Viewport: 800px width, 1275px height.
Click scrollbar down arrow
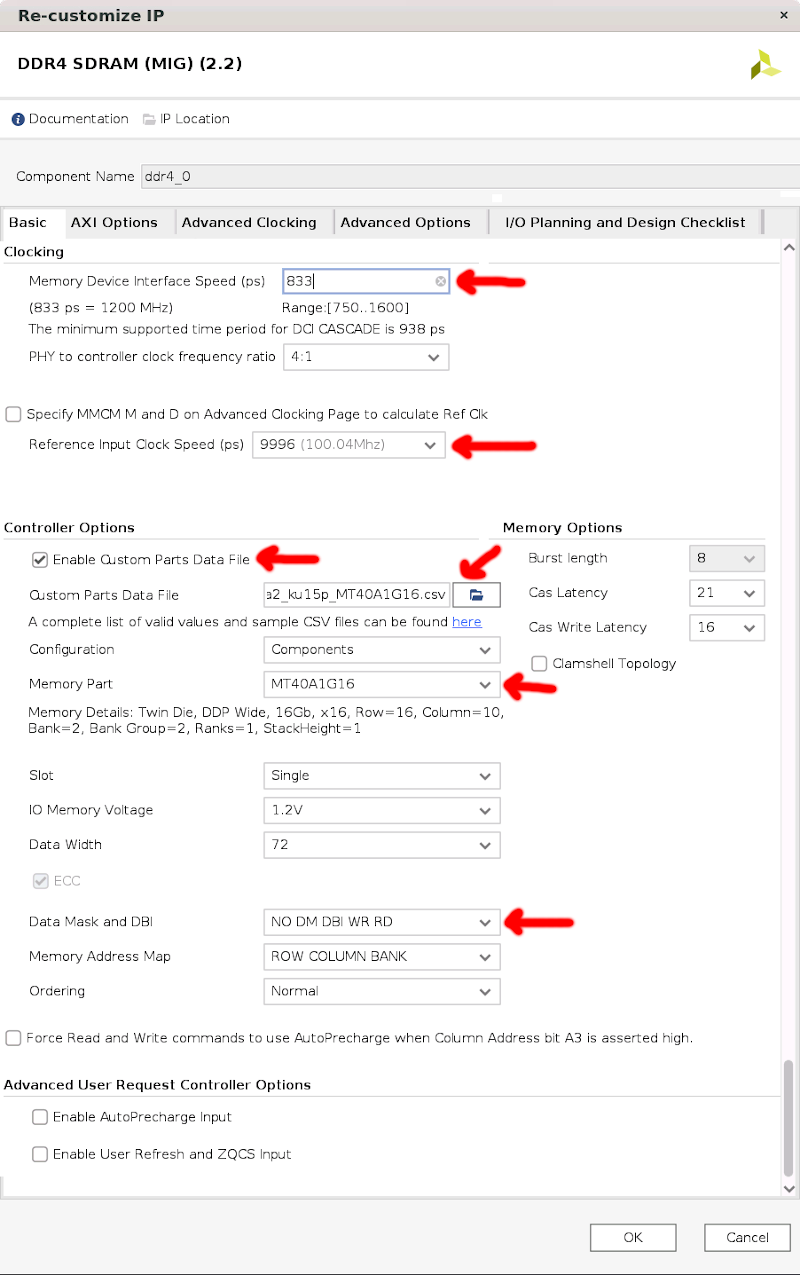point(789,1189)
